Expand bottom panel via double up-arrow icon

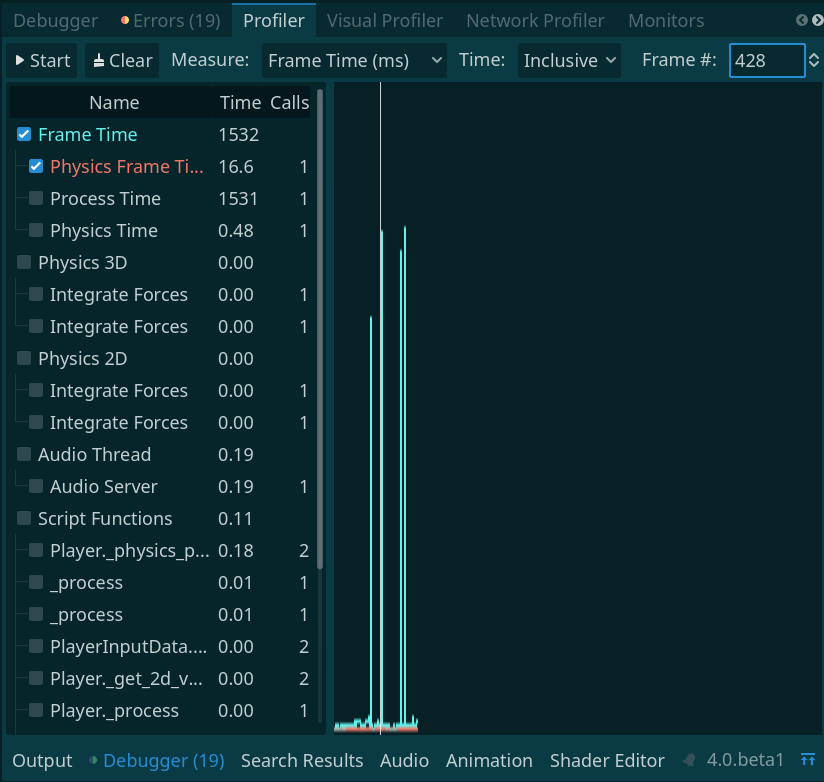[808, 760]
